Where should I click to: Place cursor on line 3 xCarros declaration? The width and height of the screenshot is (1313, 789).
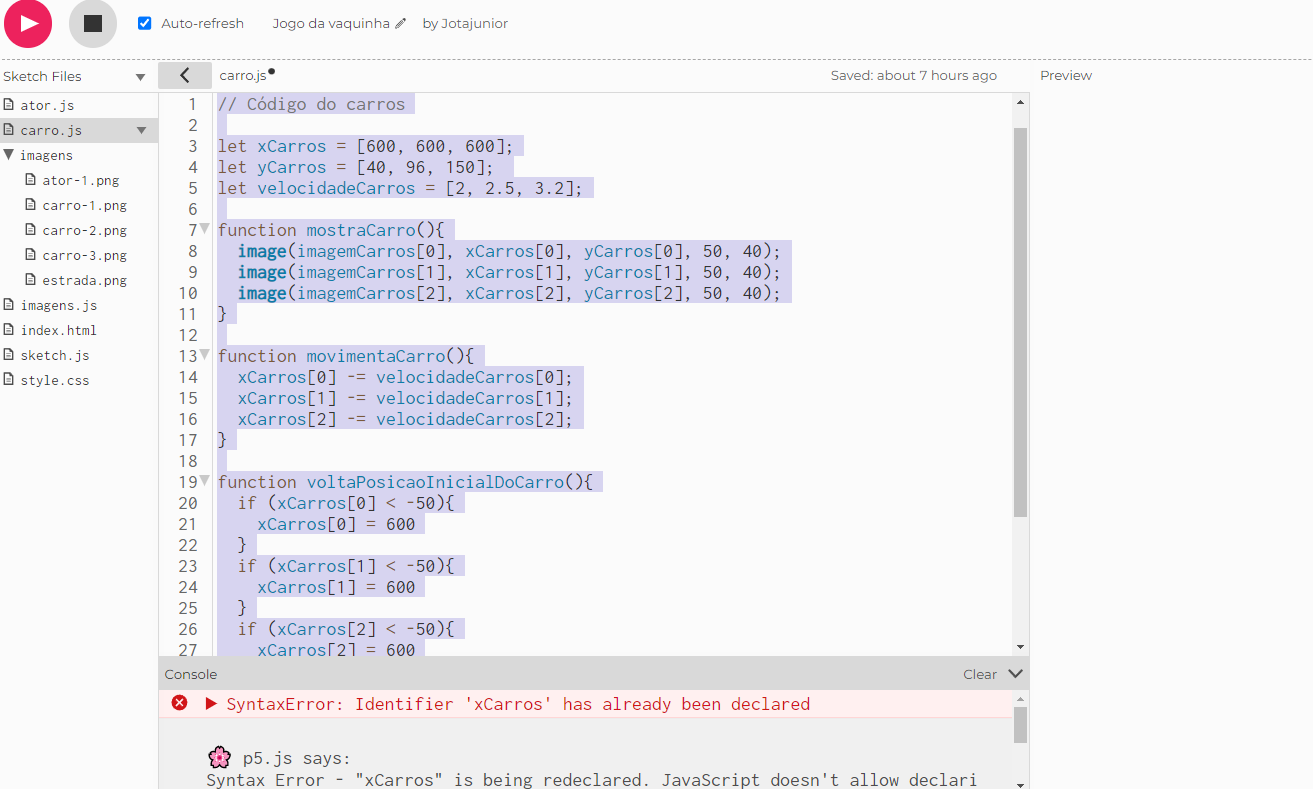pos(365,146)
